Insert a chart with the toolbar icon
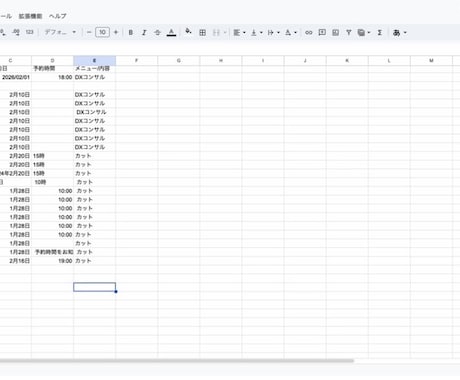 pyautogui.click(x=335, y=32)
